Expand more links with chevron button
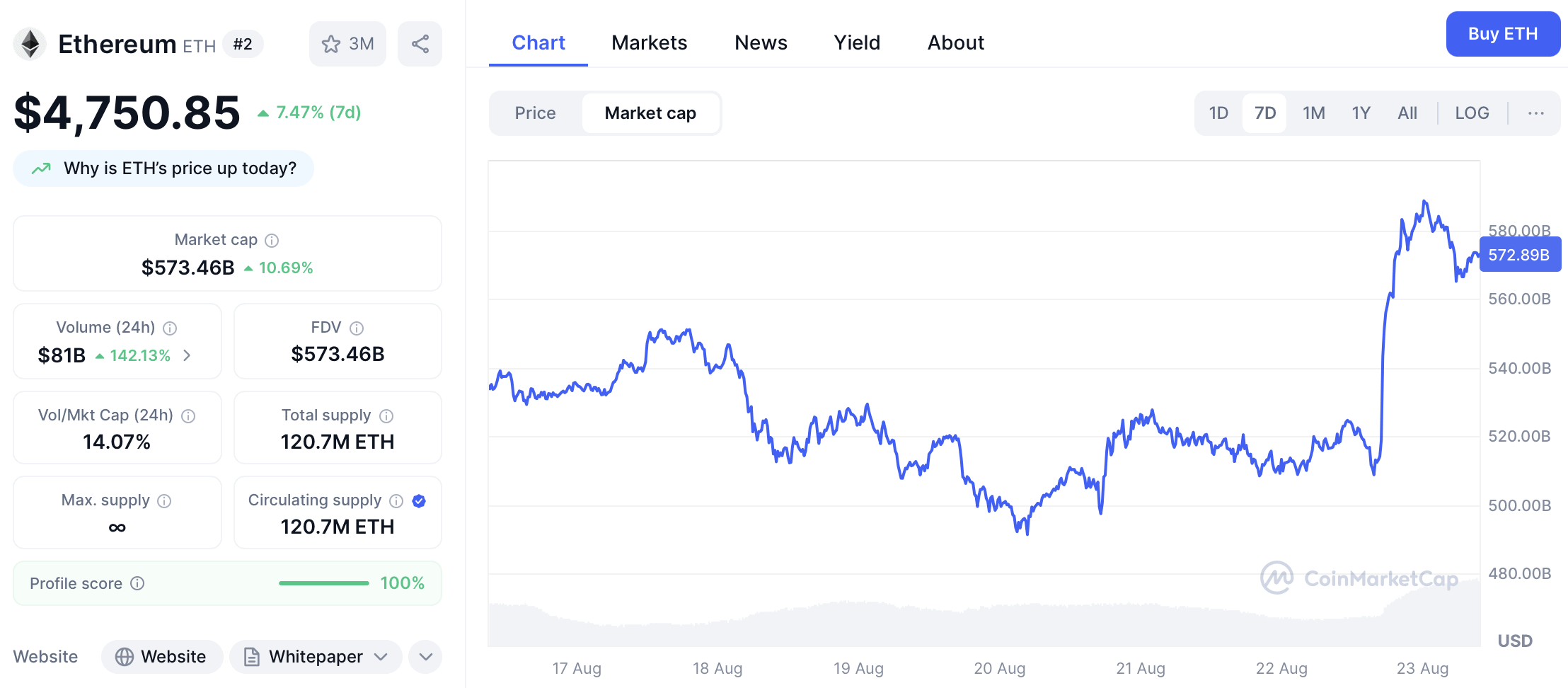Viewport: 1568px width, 688px height. tap(425, 657)
